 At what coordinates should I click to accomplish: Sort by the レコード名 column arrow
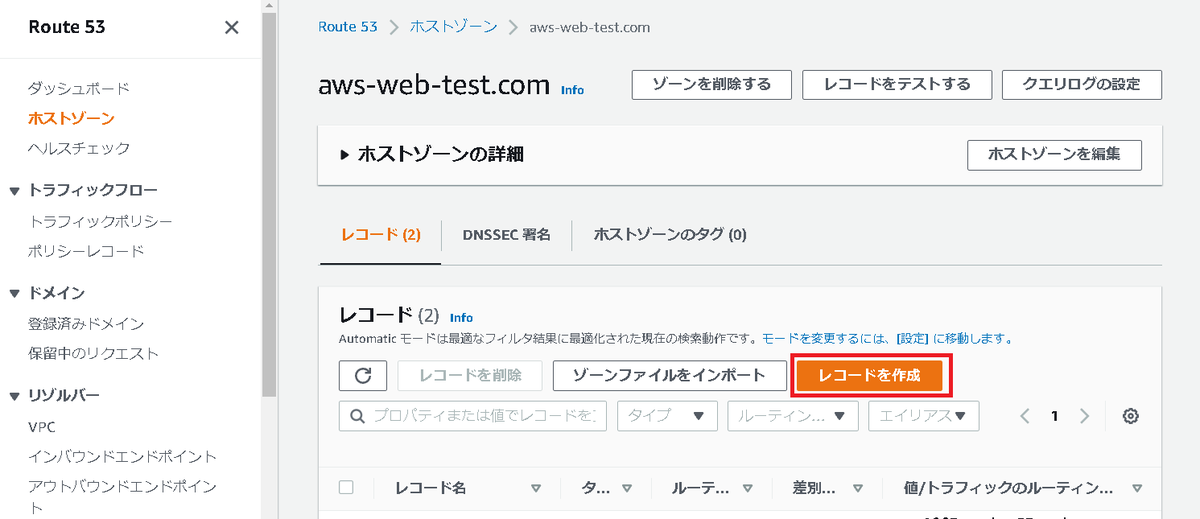pyautogui.click(x=536, y=488)
